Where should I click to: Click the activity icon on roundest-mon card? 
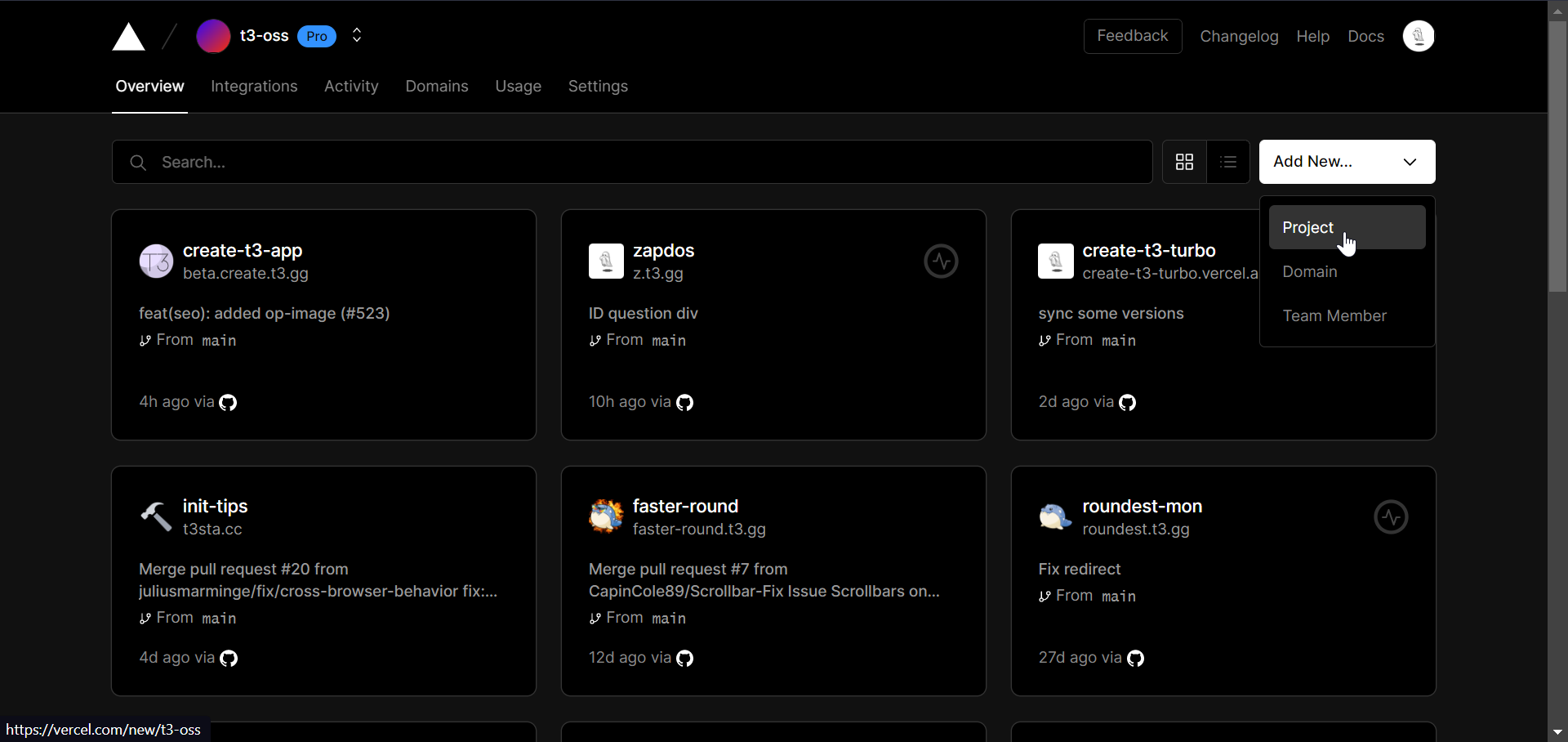[1391, 516]
